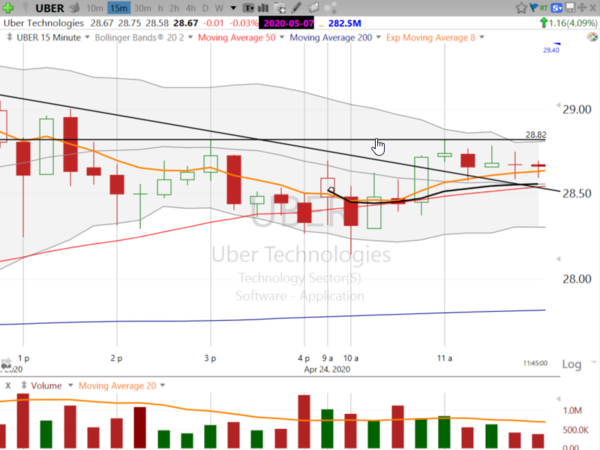Image resolution: width=600 pixels, height=450 pixels.
Task: Click the save layout disk icon
Action: pos(570,8)
